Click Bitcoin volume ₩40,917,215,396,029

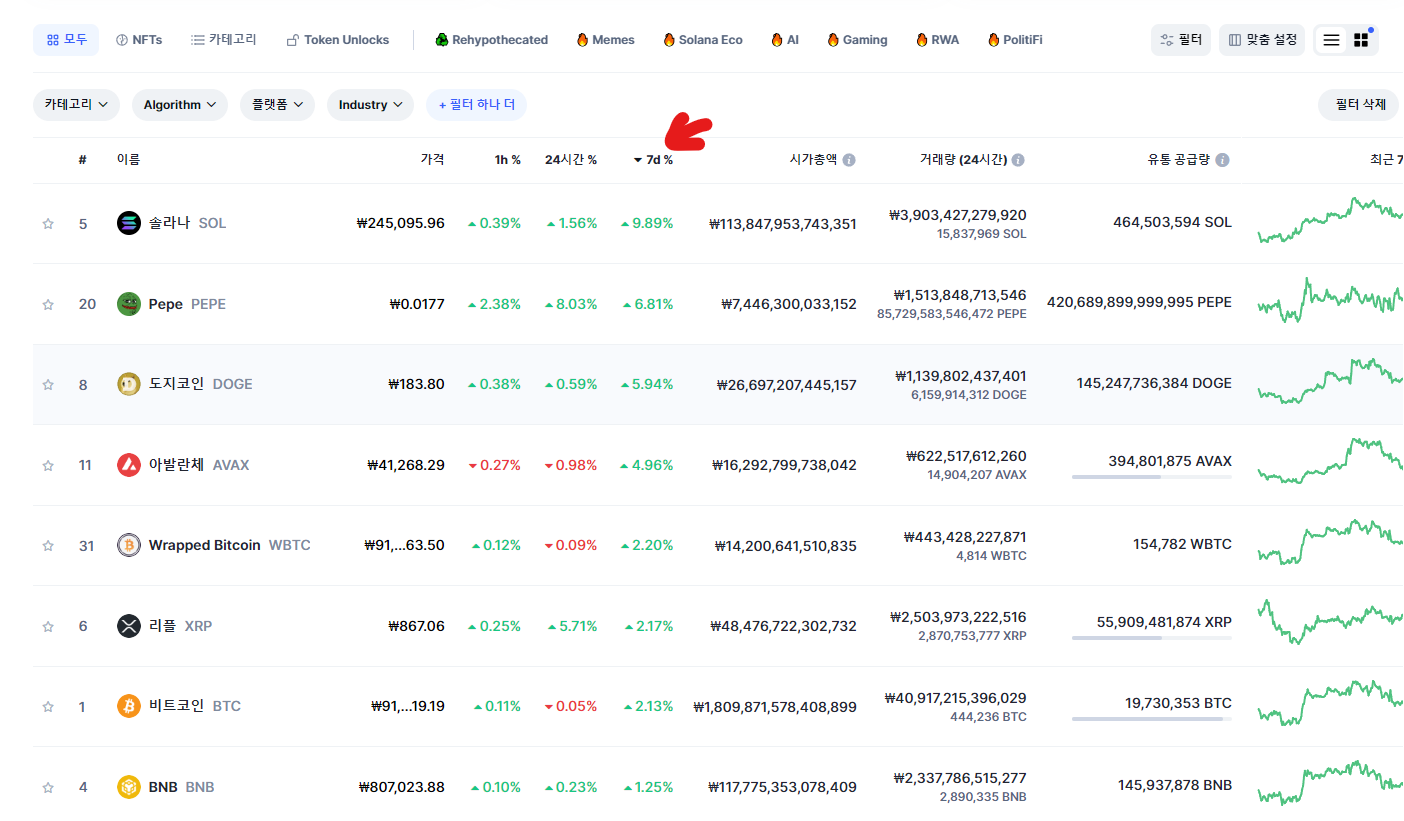955,698
